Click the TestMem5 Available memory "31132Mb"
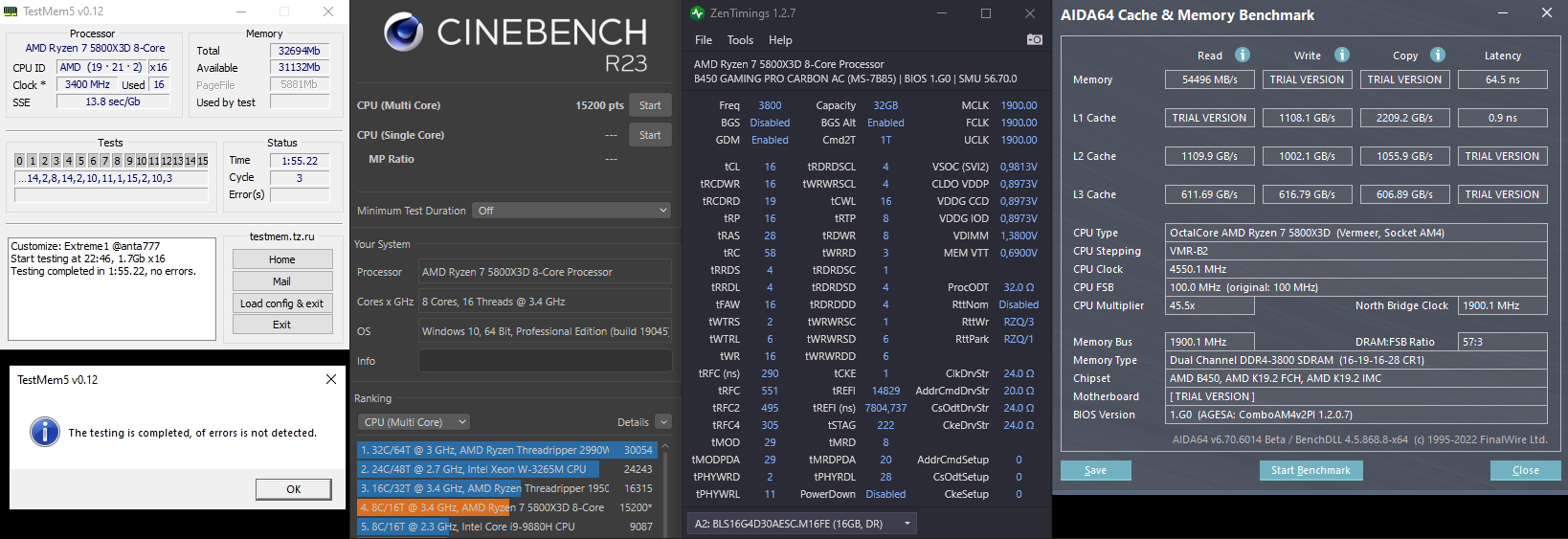Screen dimensions: 1568x539 (x=300, y=68)
